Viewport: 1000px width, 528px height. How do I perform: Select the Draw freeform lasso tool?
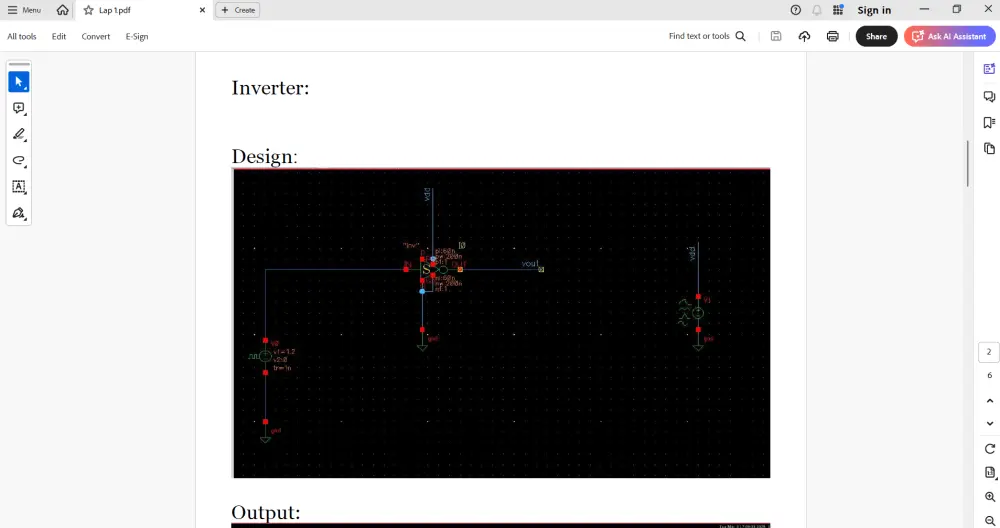18,160
